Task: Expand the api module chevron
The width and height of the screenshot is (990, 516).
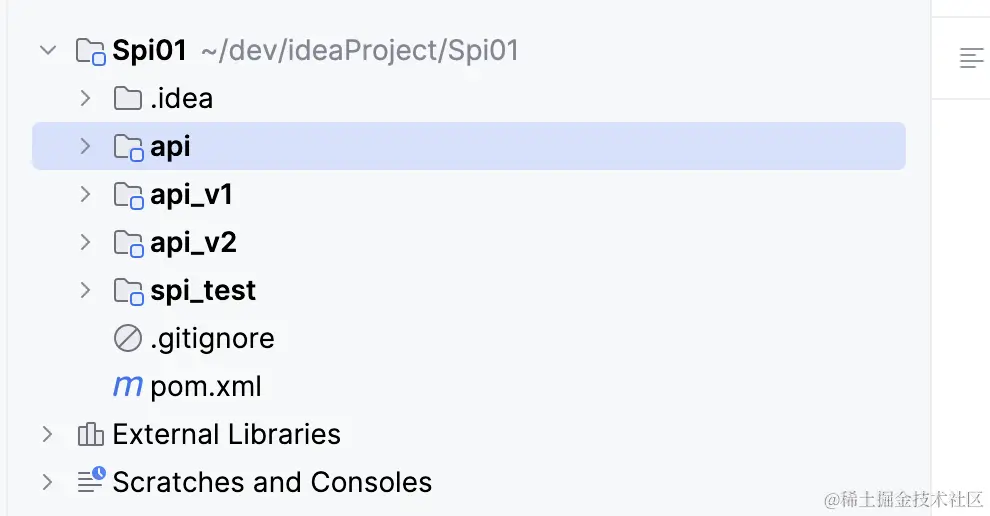Action: [x=86, y=147]
